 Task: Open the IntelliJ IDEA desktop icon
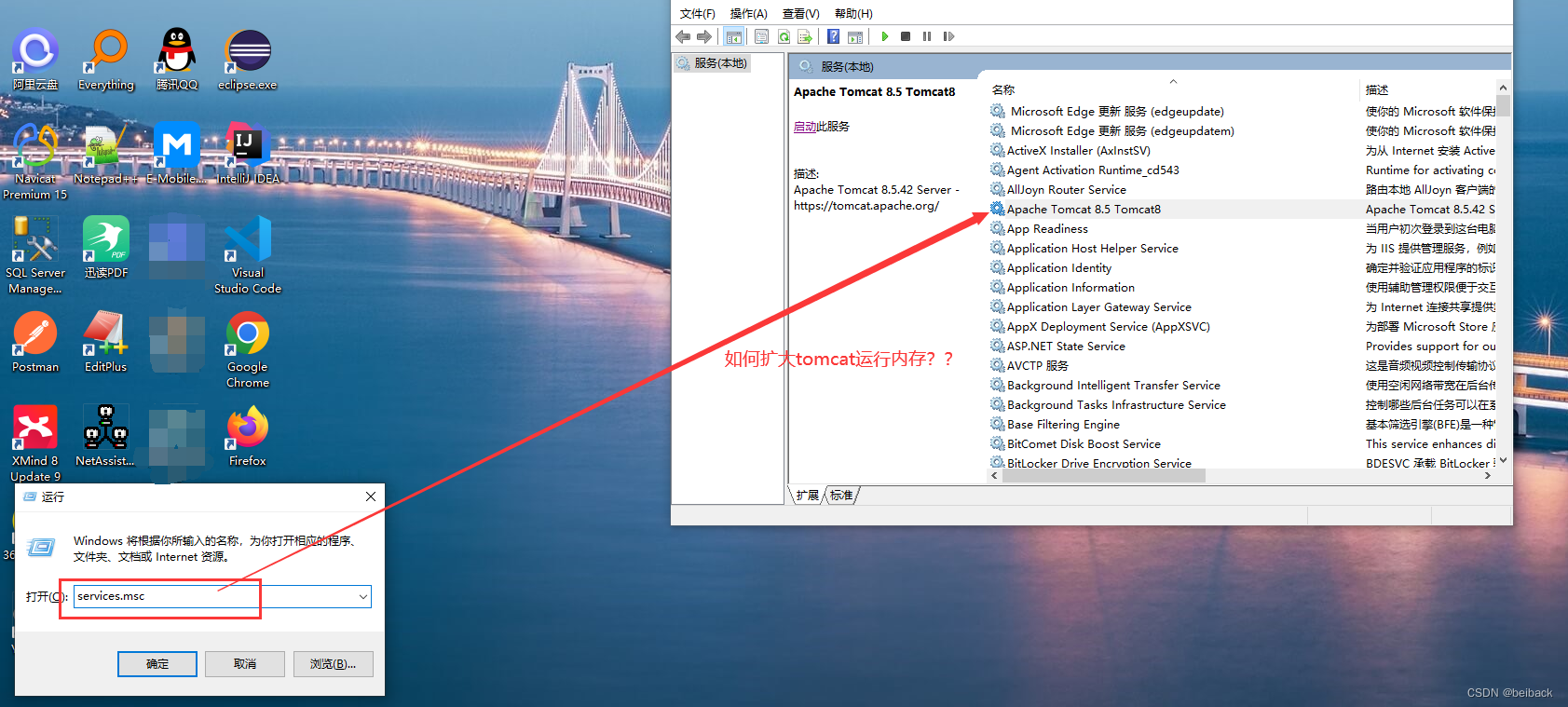[248, 153]
